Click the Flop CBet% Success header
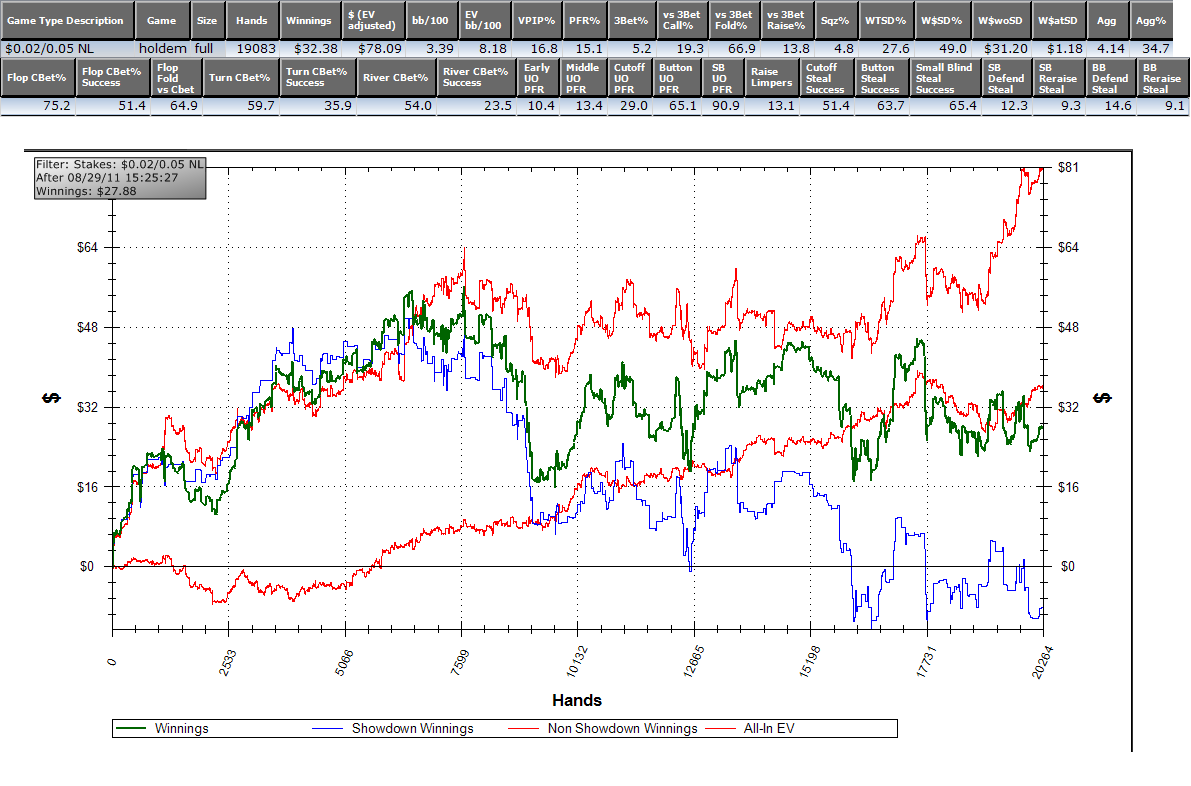The height and width of the screenshot is (786, 1191). coord(112,77)
